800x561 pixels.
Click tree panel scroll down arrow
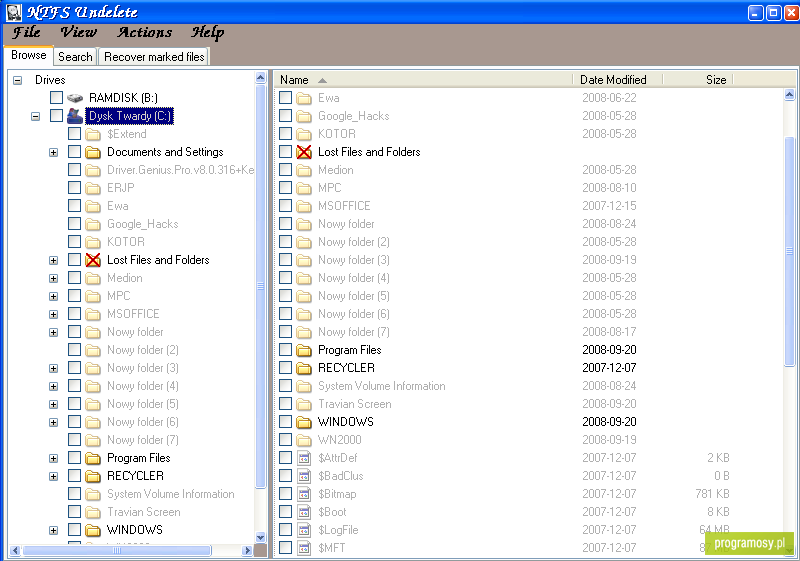[x=261, y=537]
